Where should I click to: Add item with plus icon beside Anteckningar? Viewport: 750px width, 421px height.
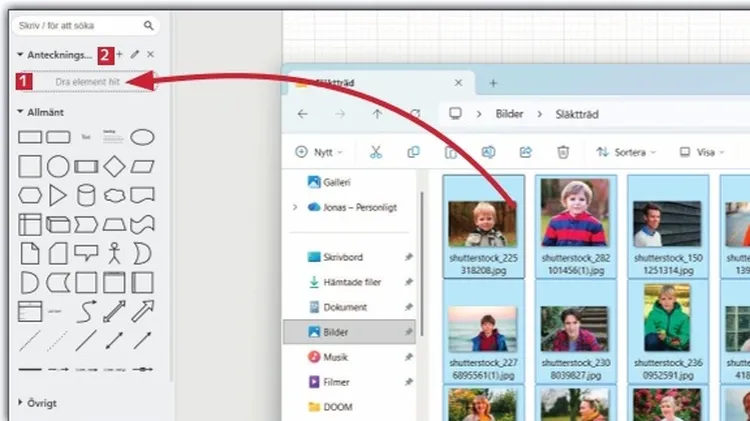120,54
